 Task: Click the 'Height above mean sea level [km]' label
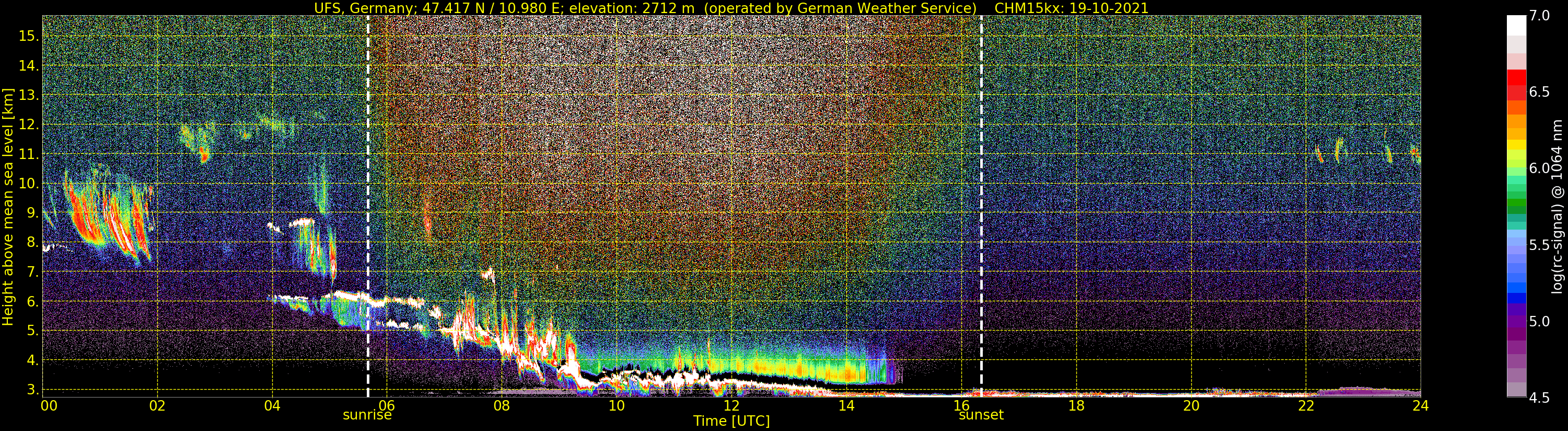pyautogui.click(x=8, y=207)
